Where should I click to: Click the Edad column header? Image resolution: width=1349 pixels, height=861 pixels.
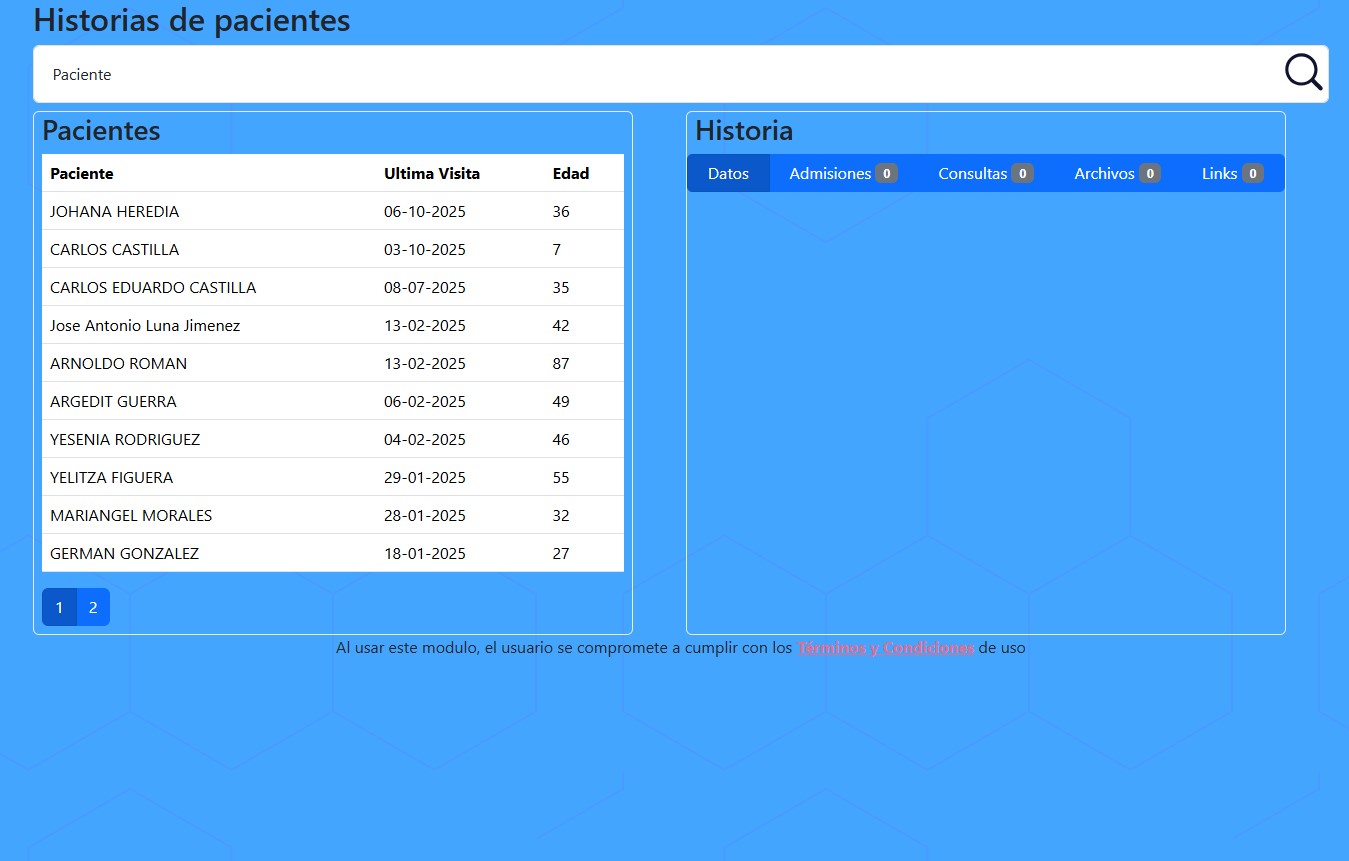point(571,174)
